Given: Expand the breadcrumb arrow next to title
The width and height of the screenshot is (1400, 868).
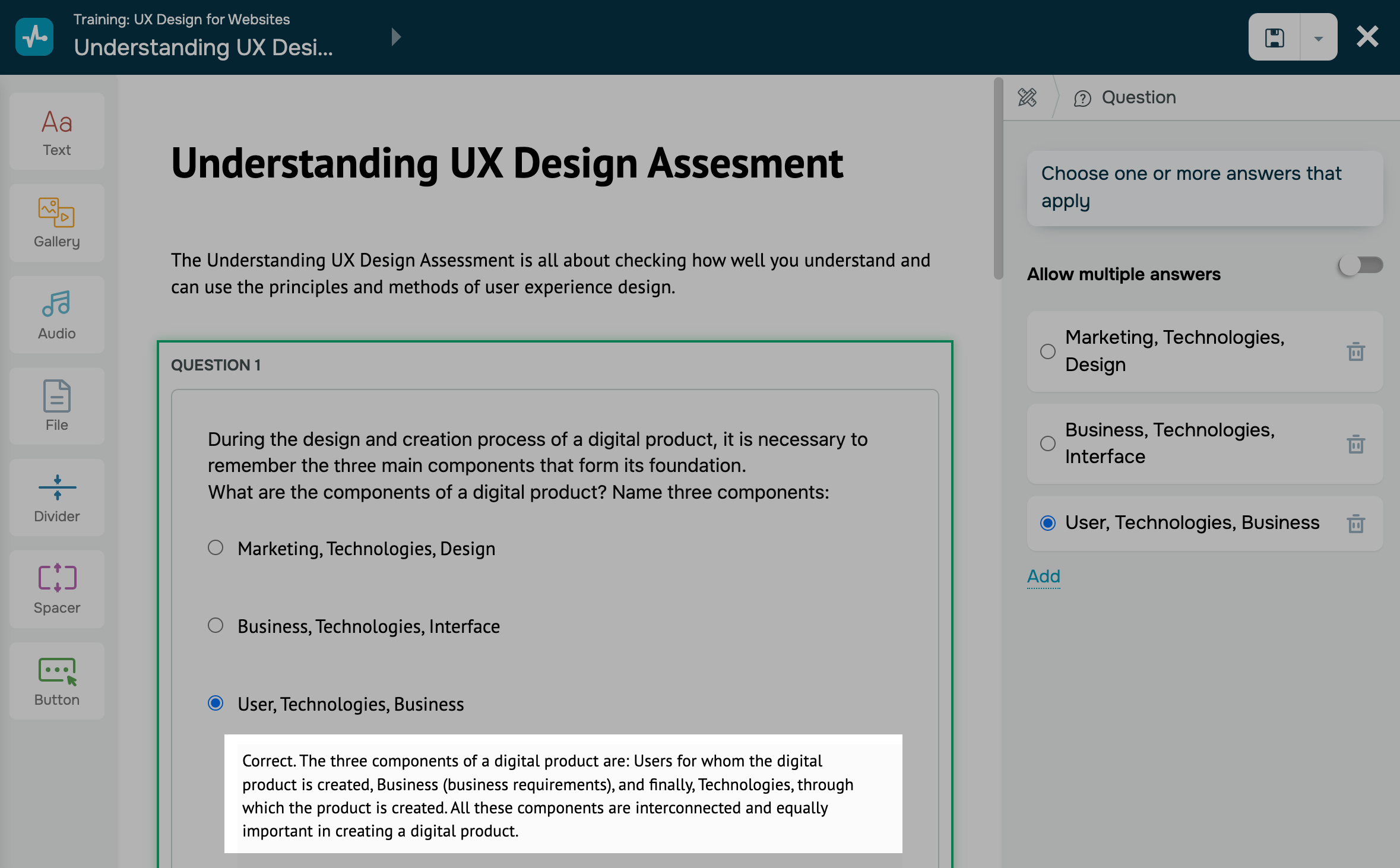Looking at the screenshot, I should 396,37.
